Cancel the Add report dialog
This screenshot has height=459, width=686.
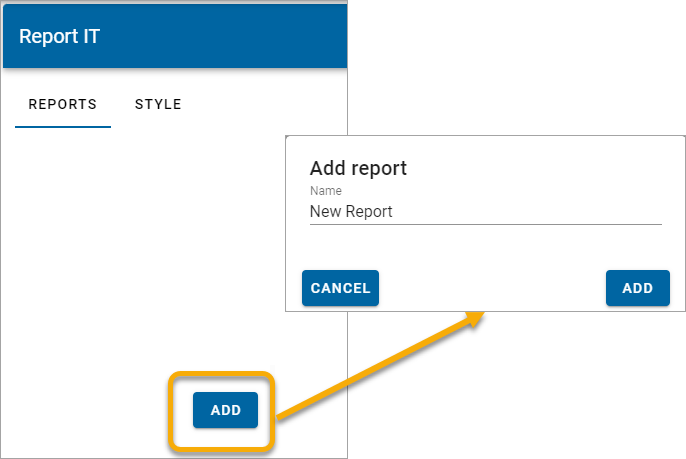click(340, 288)
